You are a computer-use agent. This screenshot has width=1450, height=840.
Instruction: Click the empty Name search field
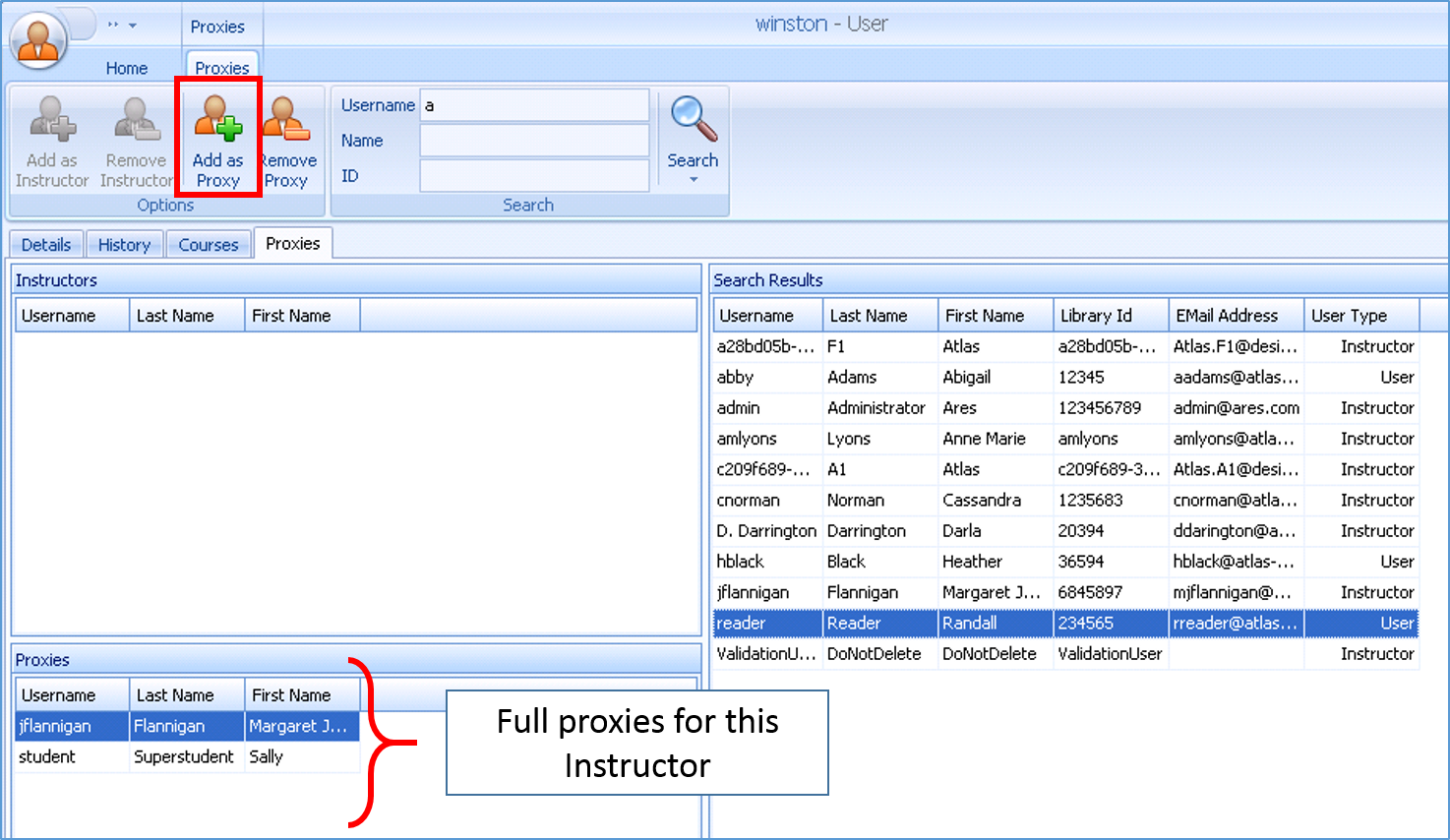[x=534, y=140]
